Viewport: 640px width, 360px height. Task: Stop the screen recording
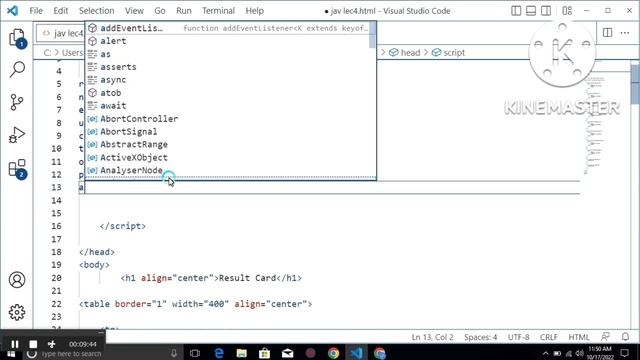point(33,344)
